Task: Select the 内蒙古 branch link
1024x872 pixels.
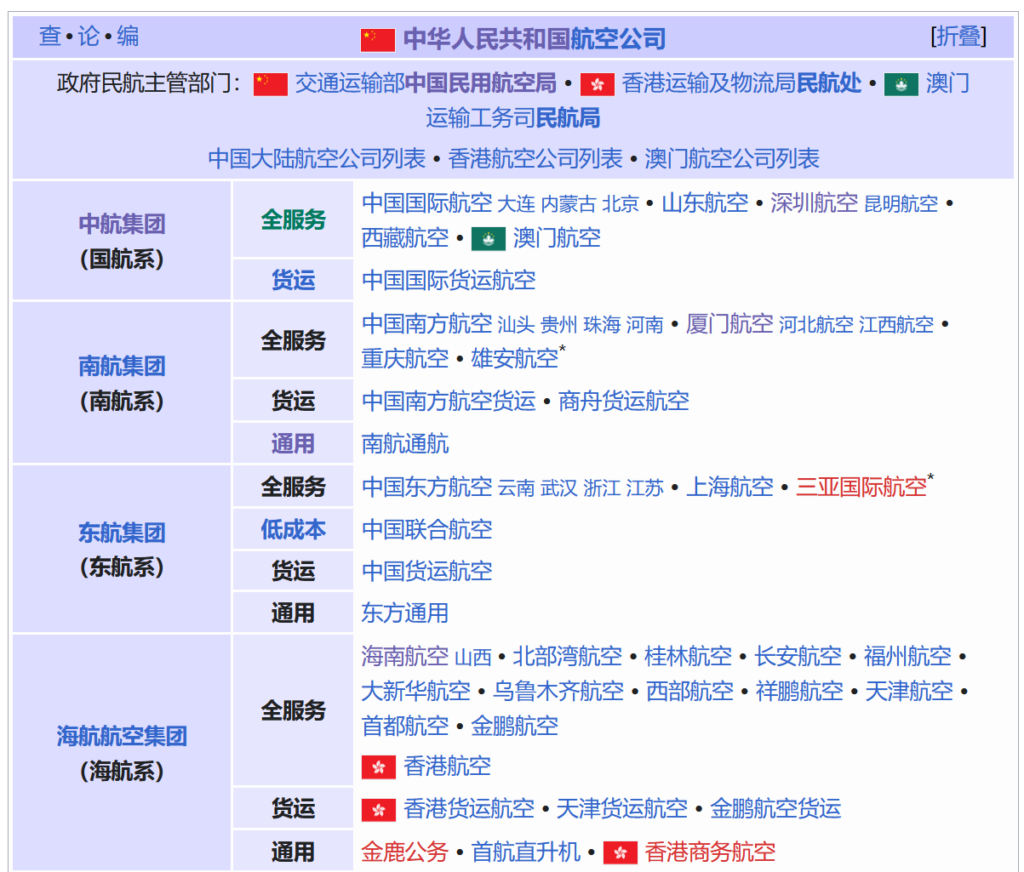Action: (568, 204)
